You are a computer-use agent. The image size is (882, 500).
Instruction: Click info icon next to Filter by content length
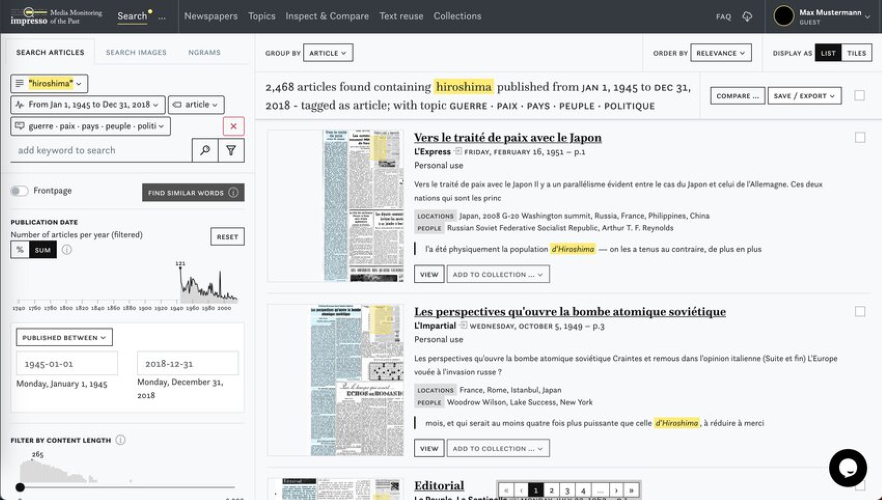(120, 440)
